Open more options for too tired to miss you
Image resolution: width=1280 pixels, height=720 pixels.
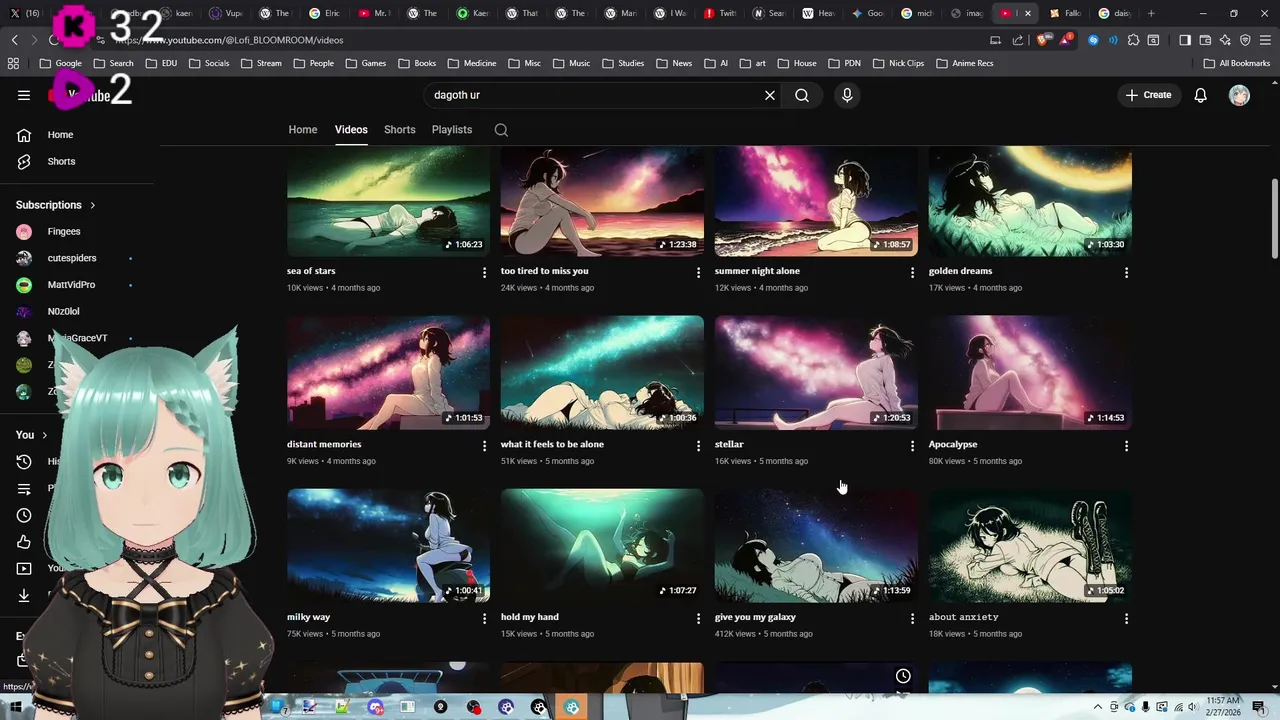[x=699, y=272]
